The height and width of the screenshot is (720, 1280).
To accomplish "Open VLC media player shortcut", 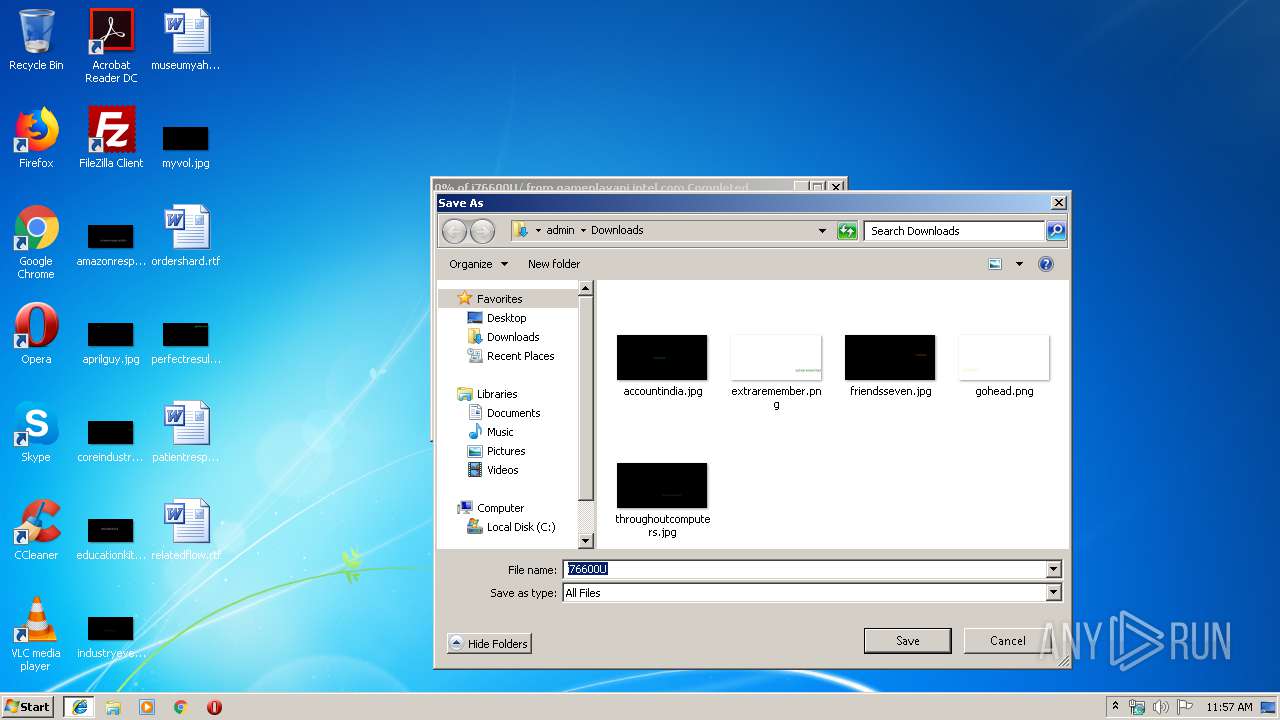I will (36, 634).
